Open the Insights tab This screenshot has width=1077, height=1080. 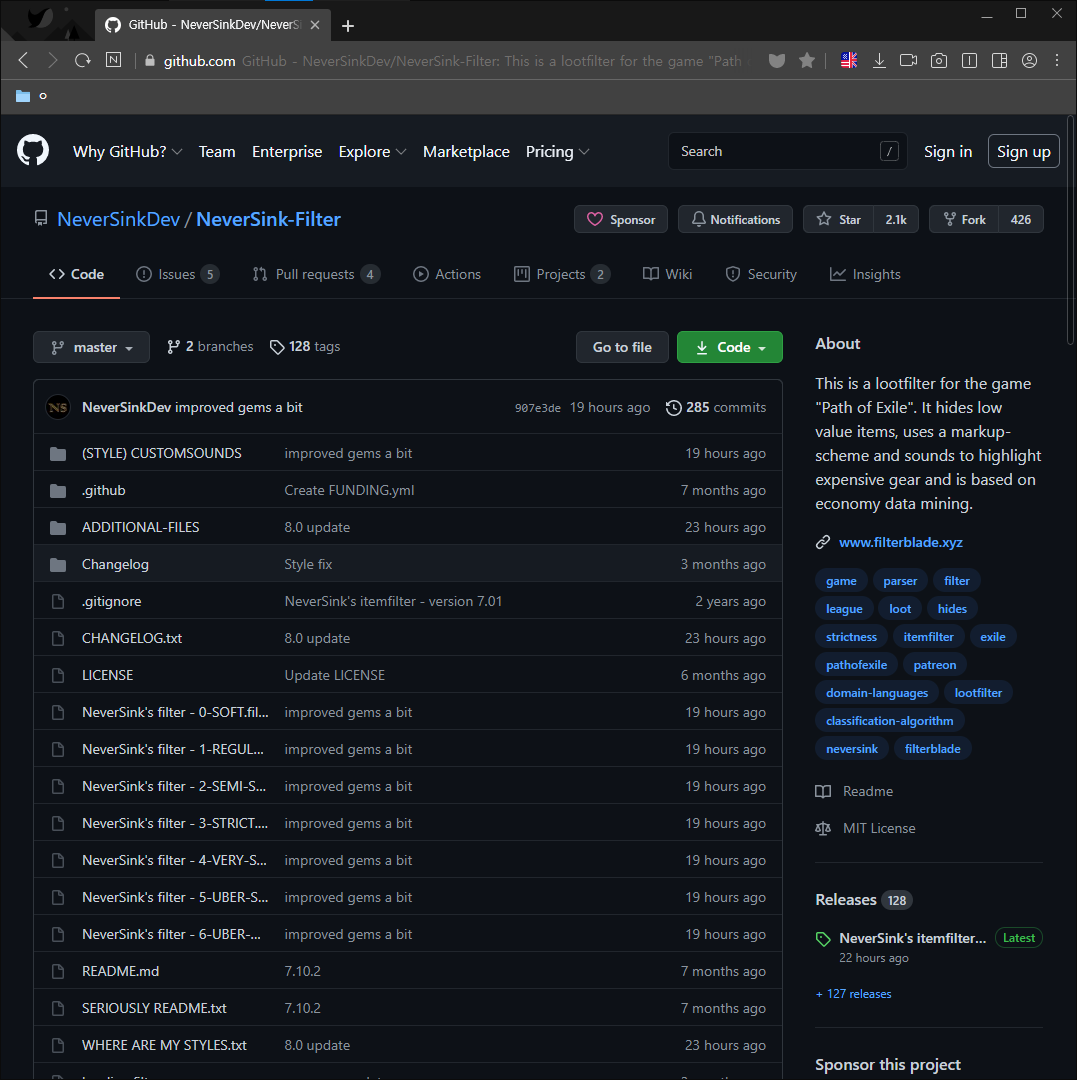[x=865, y=274]
